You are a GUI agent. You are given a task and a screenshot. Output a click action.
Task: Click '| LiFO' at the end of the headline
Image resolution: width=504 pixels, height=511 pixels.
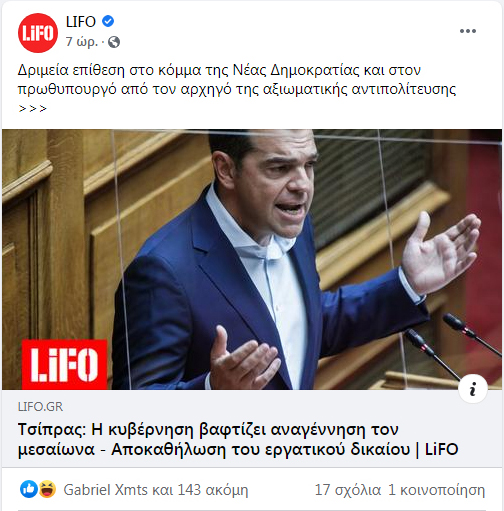coord(437,449)
